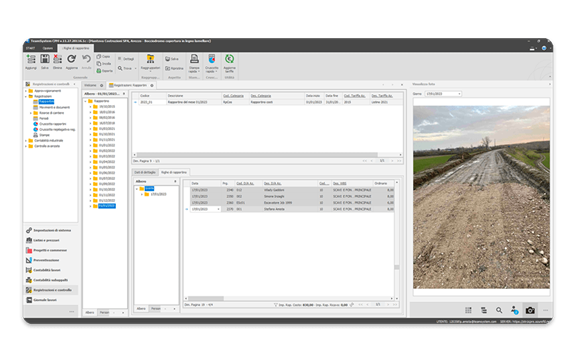
Task: Expand the Approvvigionamenti tree folder
Action: coord(26,91)
